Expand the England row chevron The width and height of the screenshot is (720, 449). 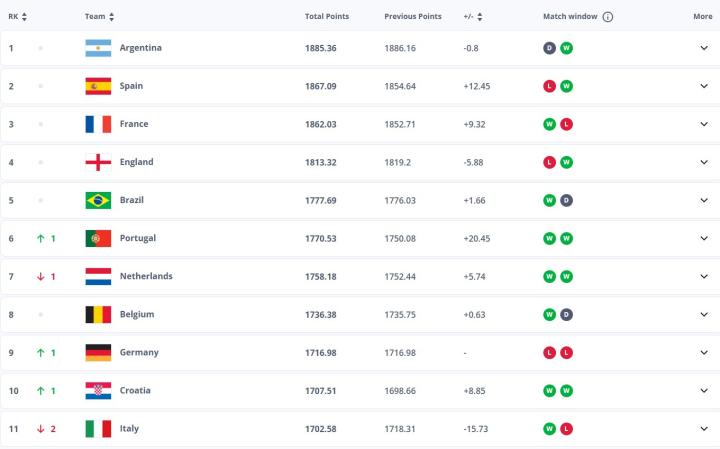pyautogui.click(x=703, y=162)
